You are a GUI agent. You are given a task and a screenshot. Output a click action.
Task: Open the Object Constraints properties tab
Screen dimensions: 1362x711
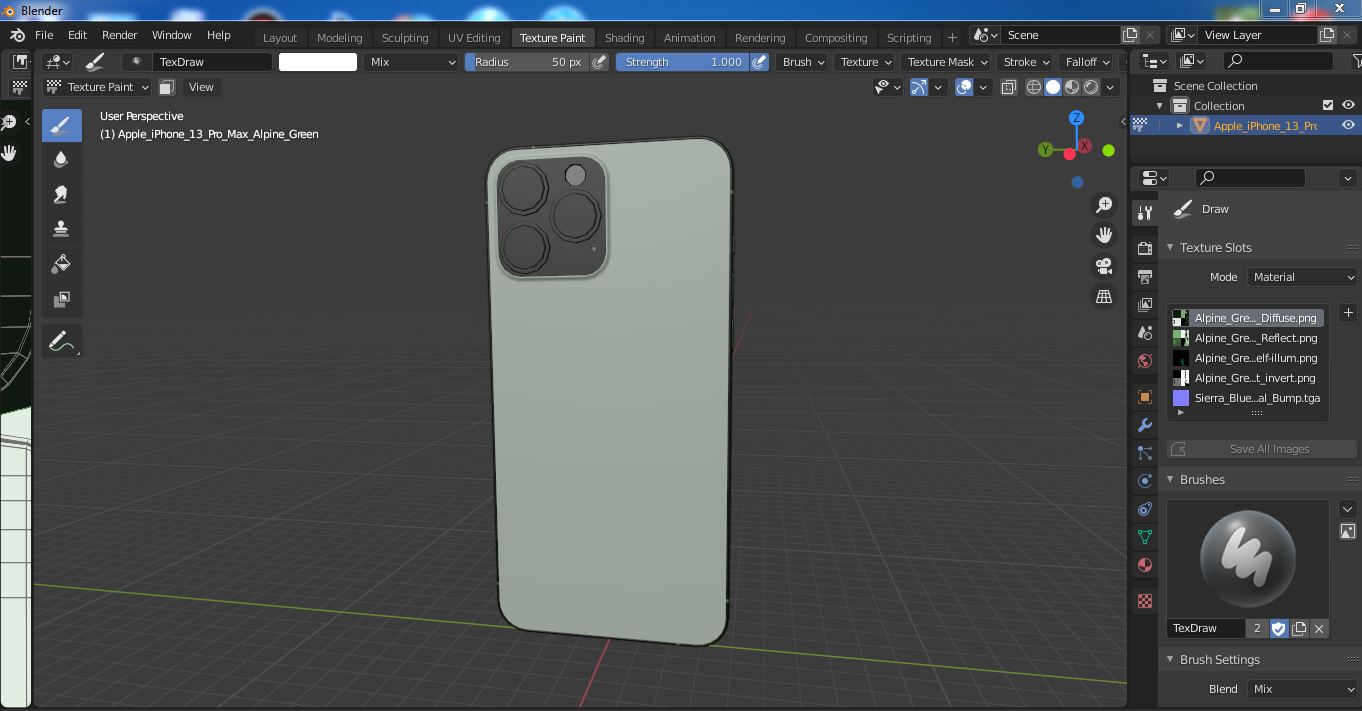[1145, 509]
